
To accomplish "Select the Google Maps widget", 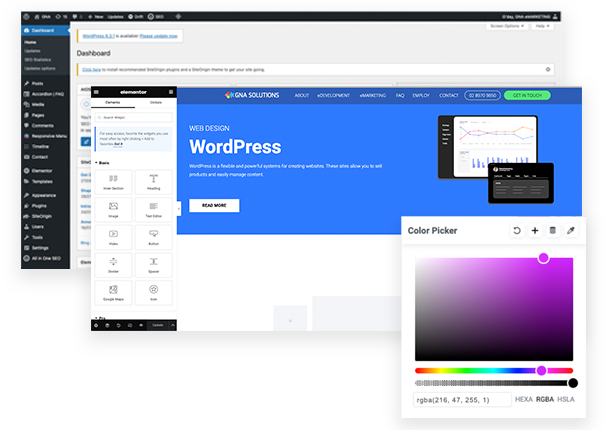I will pos(113,293).
